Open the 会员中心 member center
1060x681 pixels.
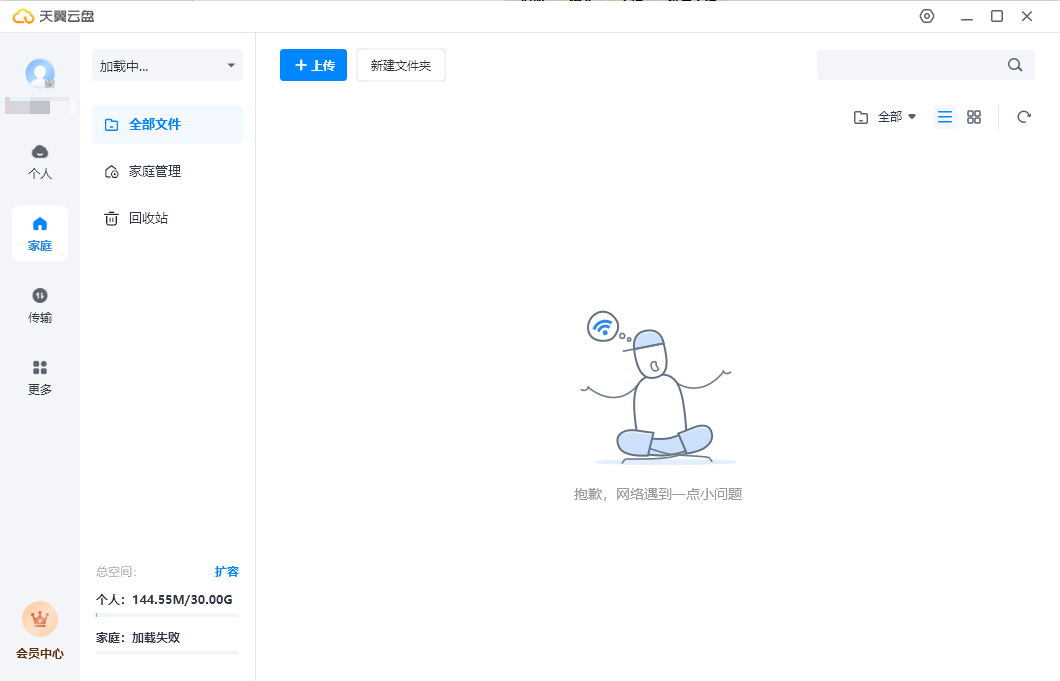(40, 631)
